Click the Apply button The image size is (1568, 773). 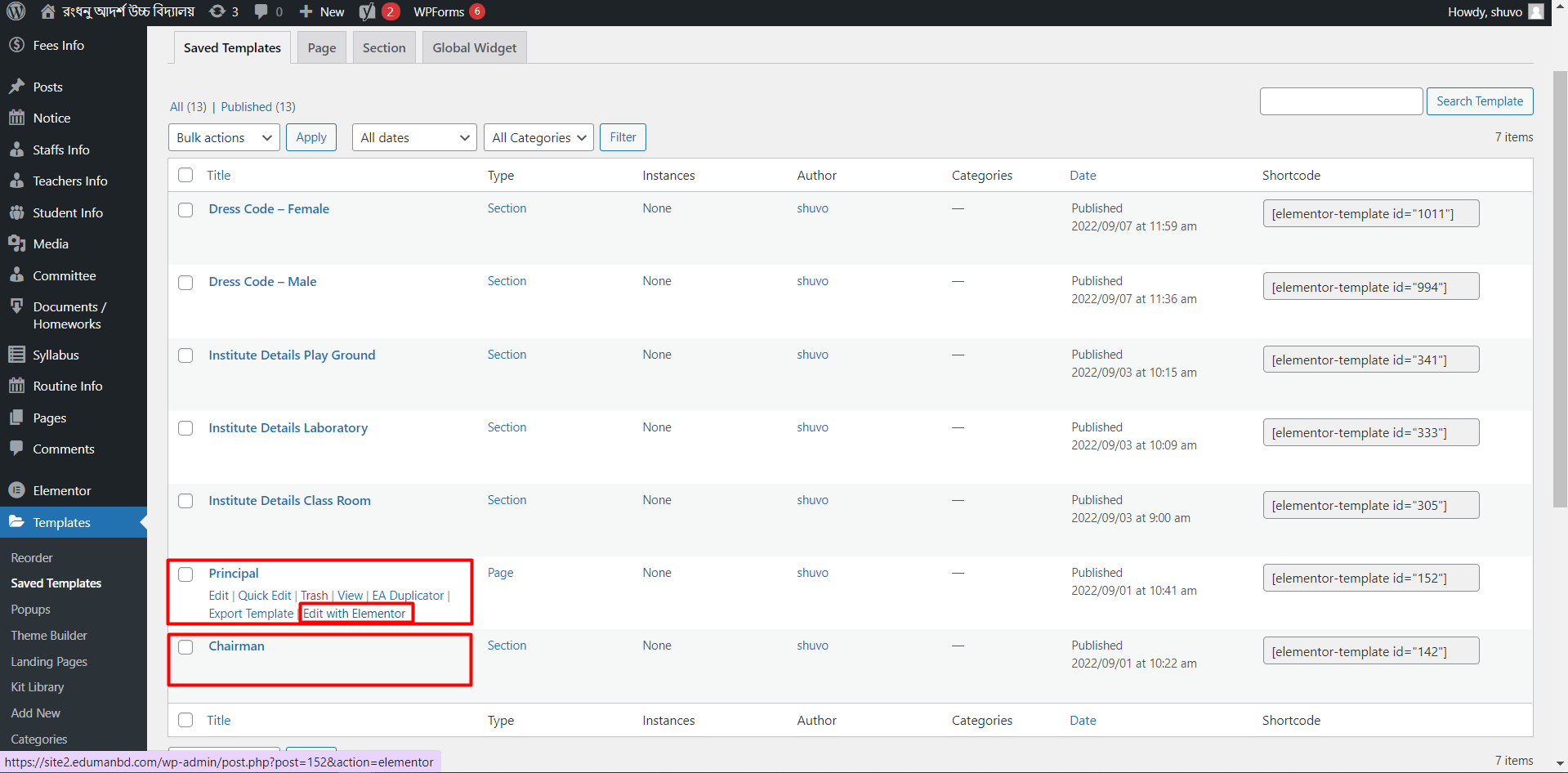pos(311,137)
